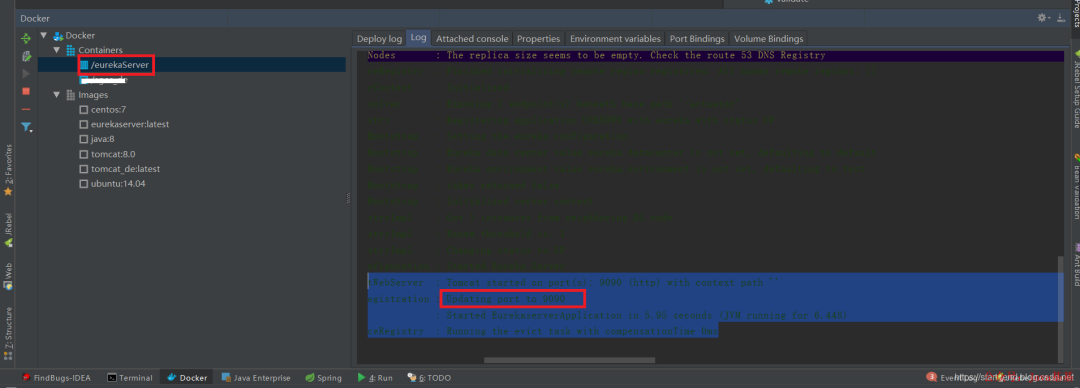
Task: Click the log line 'Updating port to 9090'
Action: (x=506, y=298)
